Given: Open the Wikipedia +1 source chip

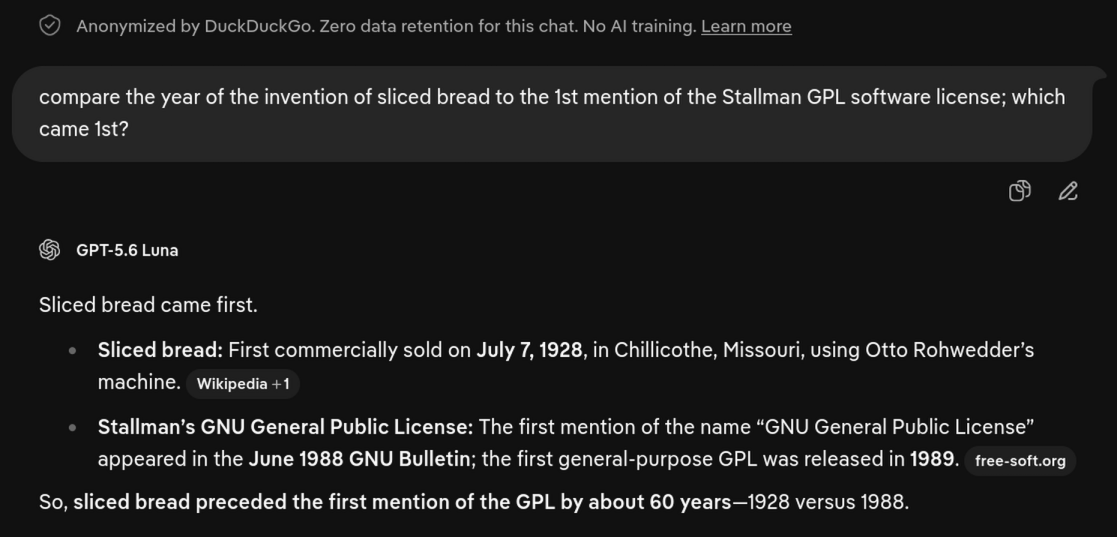Looking at the screenshot, I should click(x=243, y=384).
